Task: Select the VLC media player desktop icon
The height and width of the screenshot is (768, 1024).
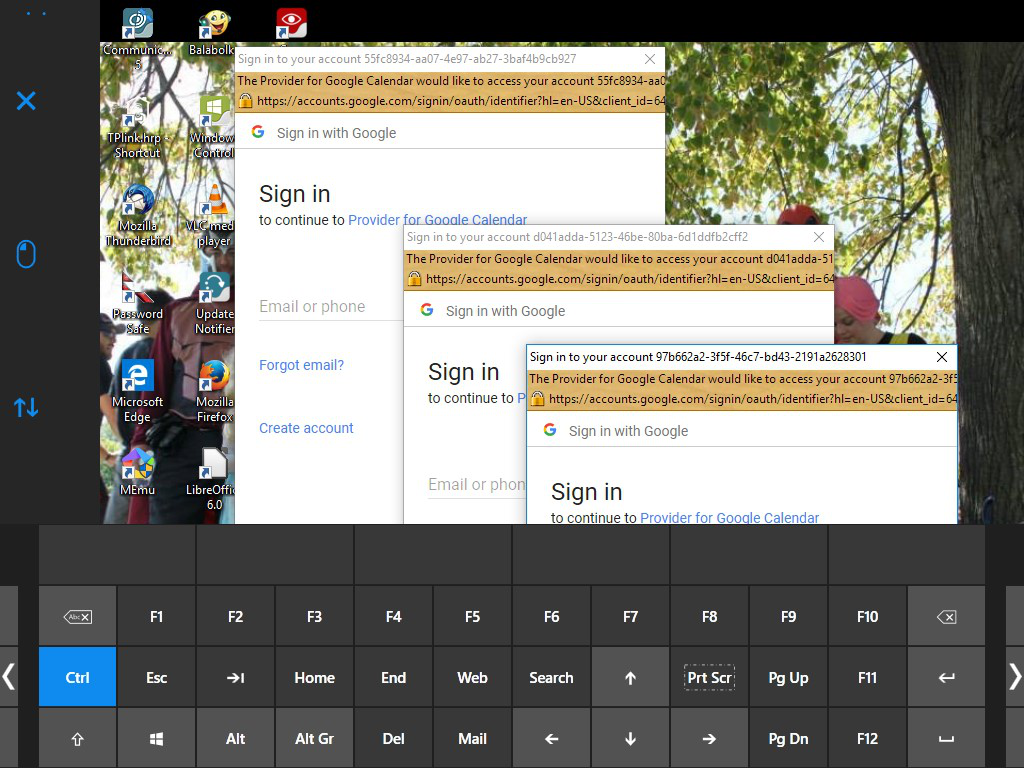Action: 210,216
